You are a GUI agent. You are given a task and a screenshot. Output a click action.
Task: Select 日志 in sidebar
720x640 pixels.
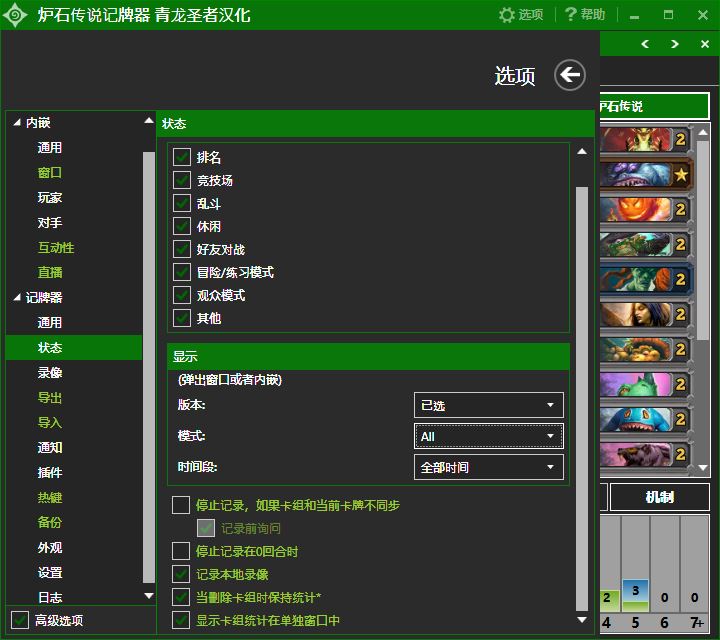pyautogui.click(x=50, y=597)
